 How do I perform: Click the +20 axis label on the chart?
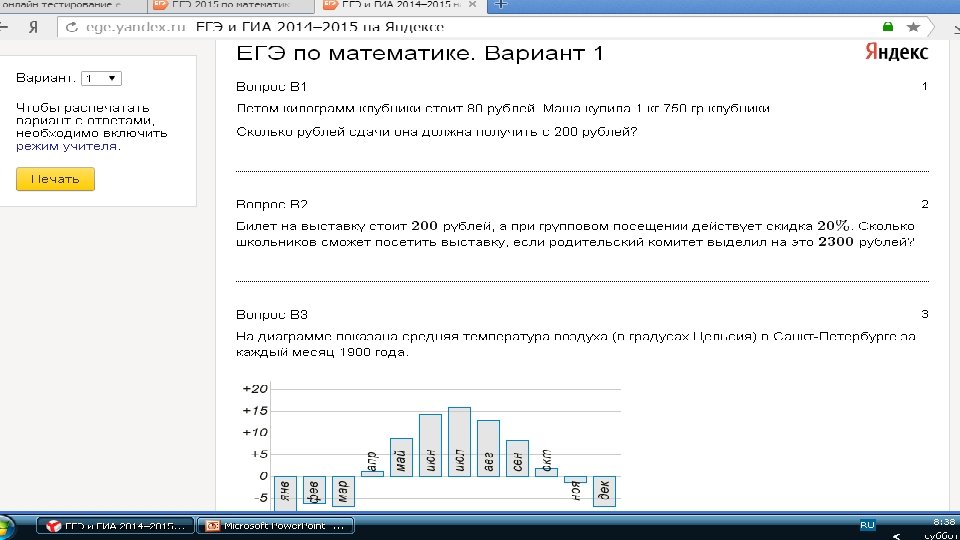tap(255, 389)
